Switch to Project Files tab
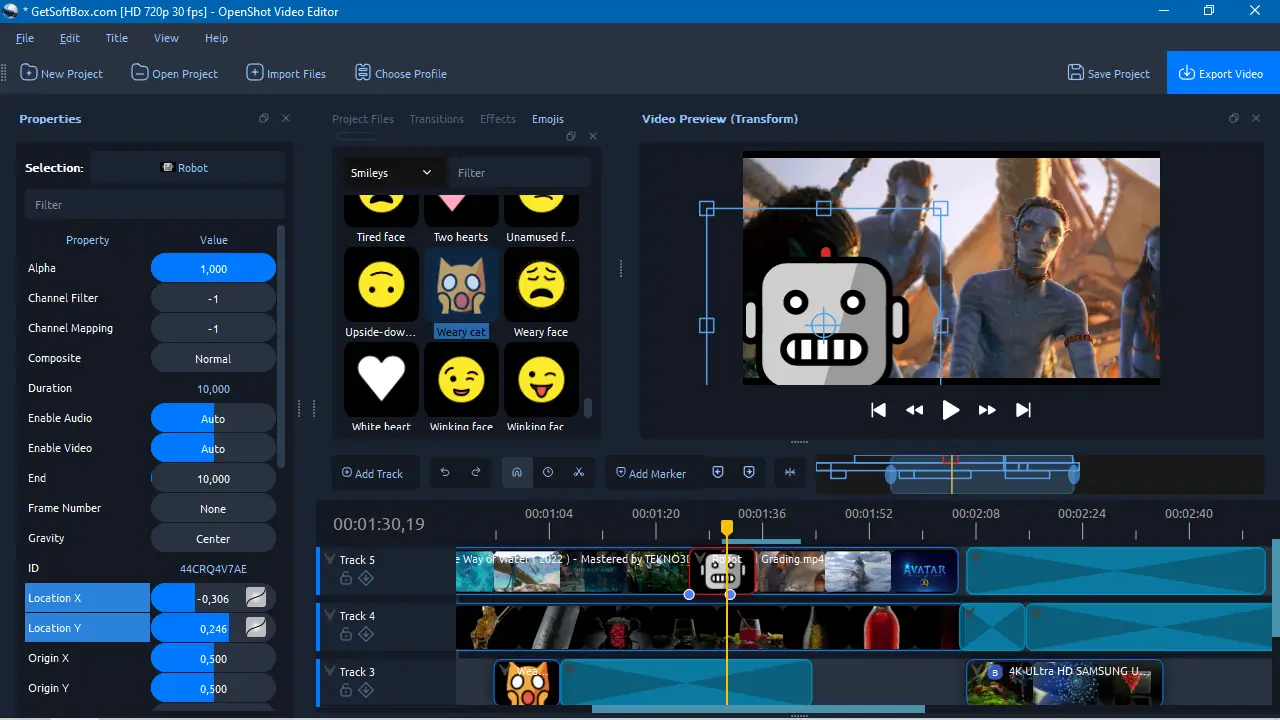This screenshot has height=720, width=1280. 363,119
